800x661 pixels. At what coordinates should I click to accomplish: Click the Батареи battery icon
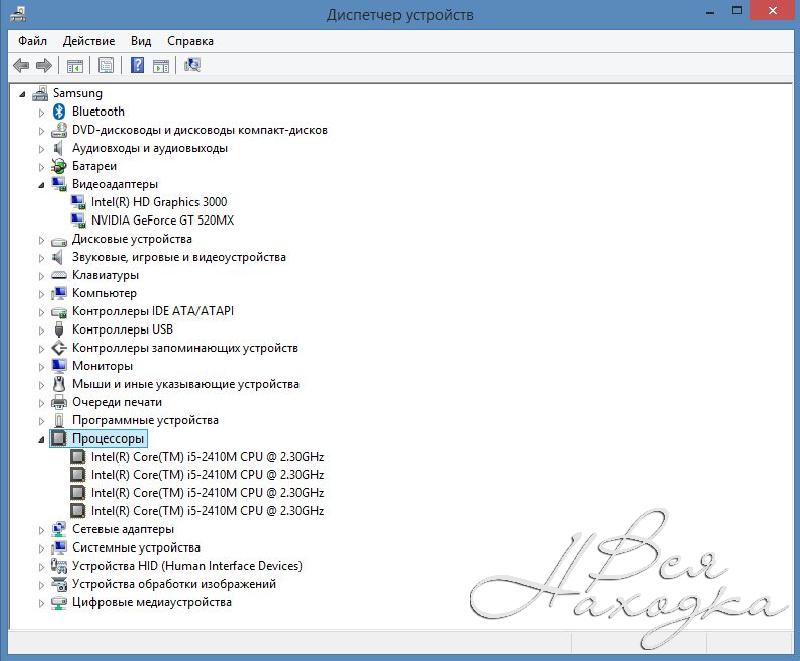tap(59, 166)
